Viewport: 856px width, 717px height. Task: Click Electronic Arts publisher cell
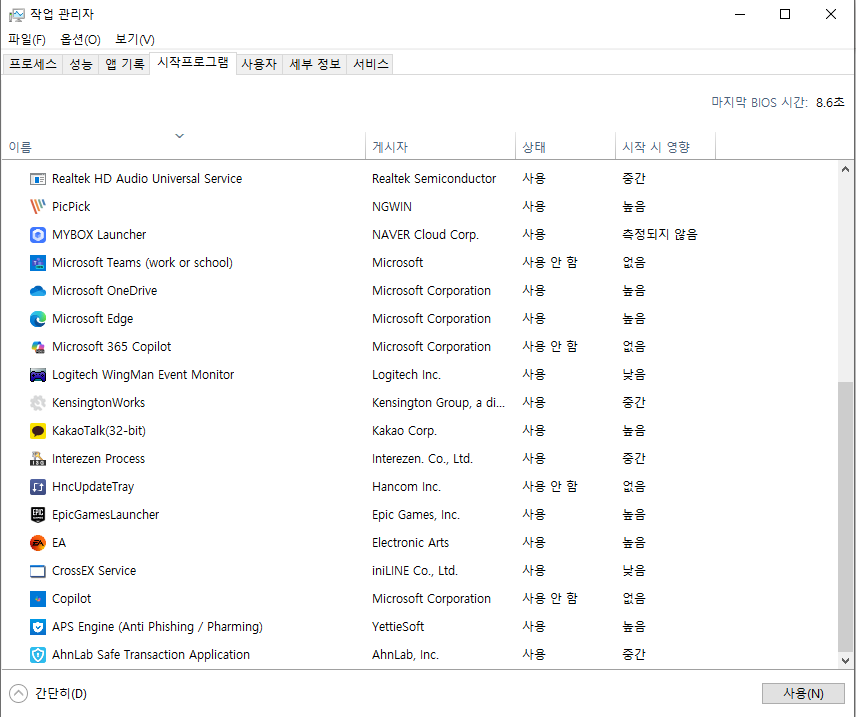tap(411, 543)
